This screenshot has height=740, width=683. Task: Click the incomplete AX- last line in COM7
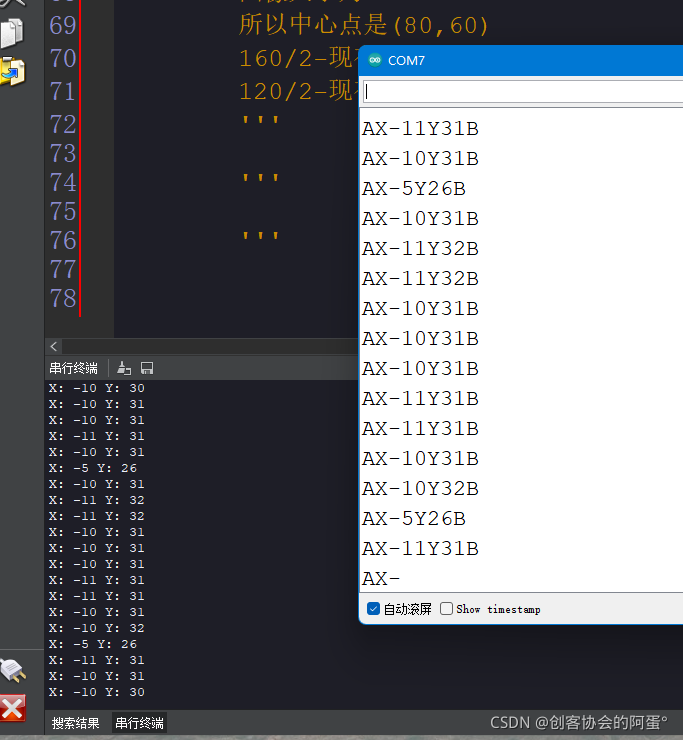381,579
